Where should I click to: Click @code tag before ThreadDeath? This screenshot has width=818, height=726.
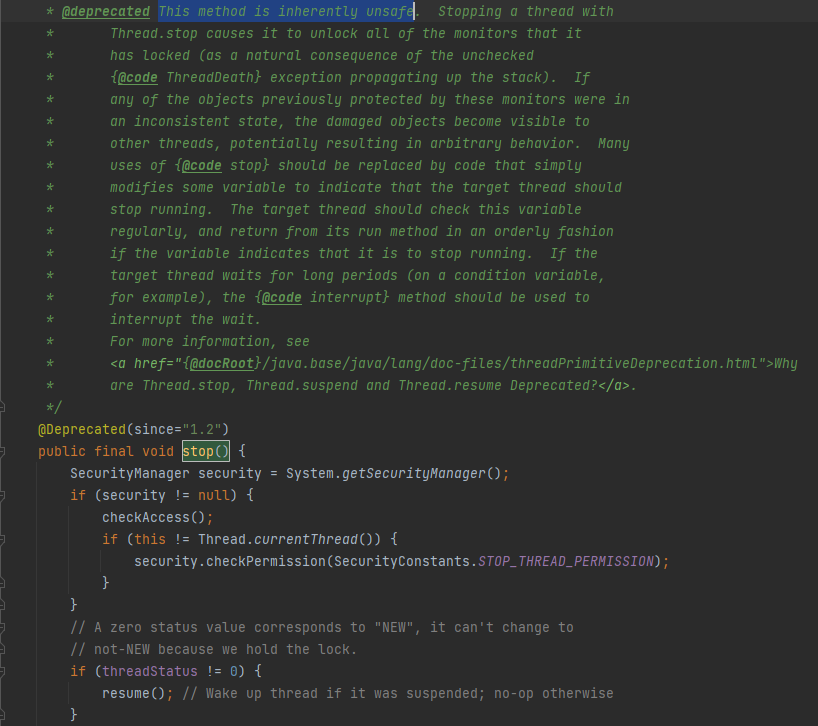click(137, 77)
